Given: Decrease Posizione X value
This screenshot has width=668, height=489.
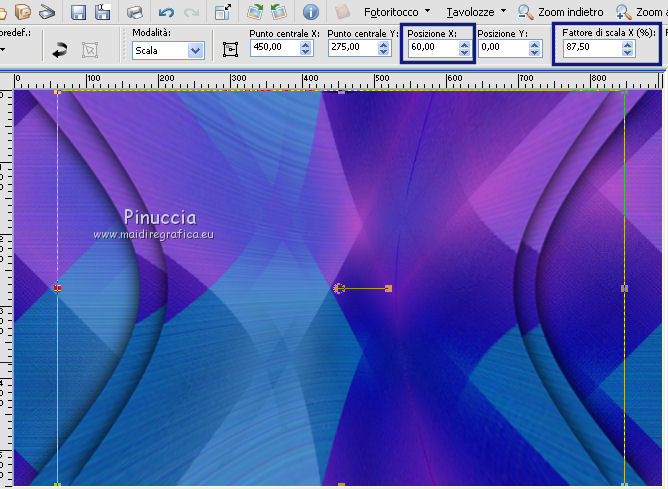Looking at the screenshot, I should [x=464, y=52].
